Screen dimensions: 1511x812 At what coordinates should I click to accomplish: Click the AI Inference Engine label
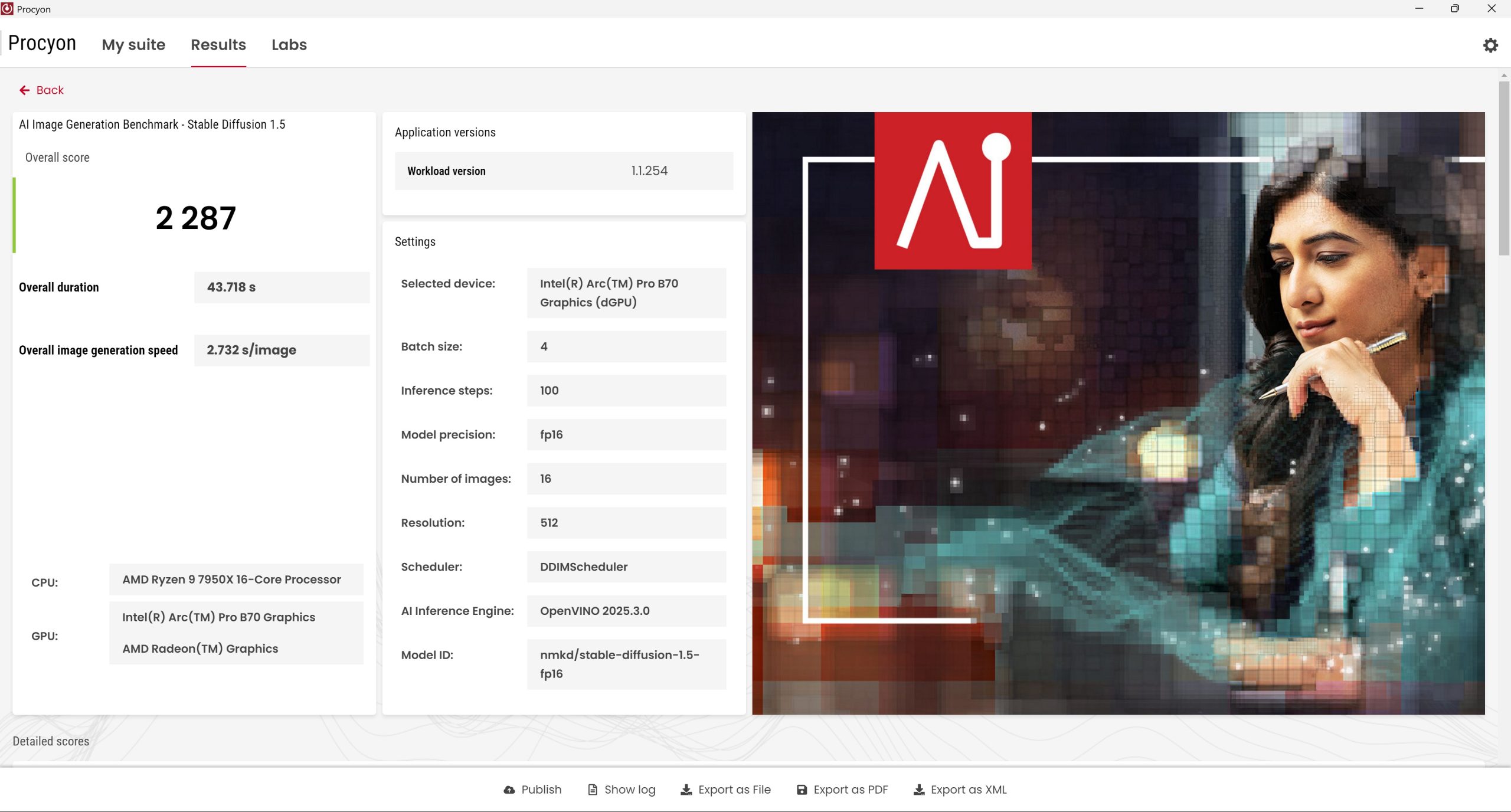point(457,611)
